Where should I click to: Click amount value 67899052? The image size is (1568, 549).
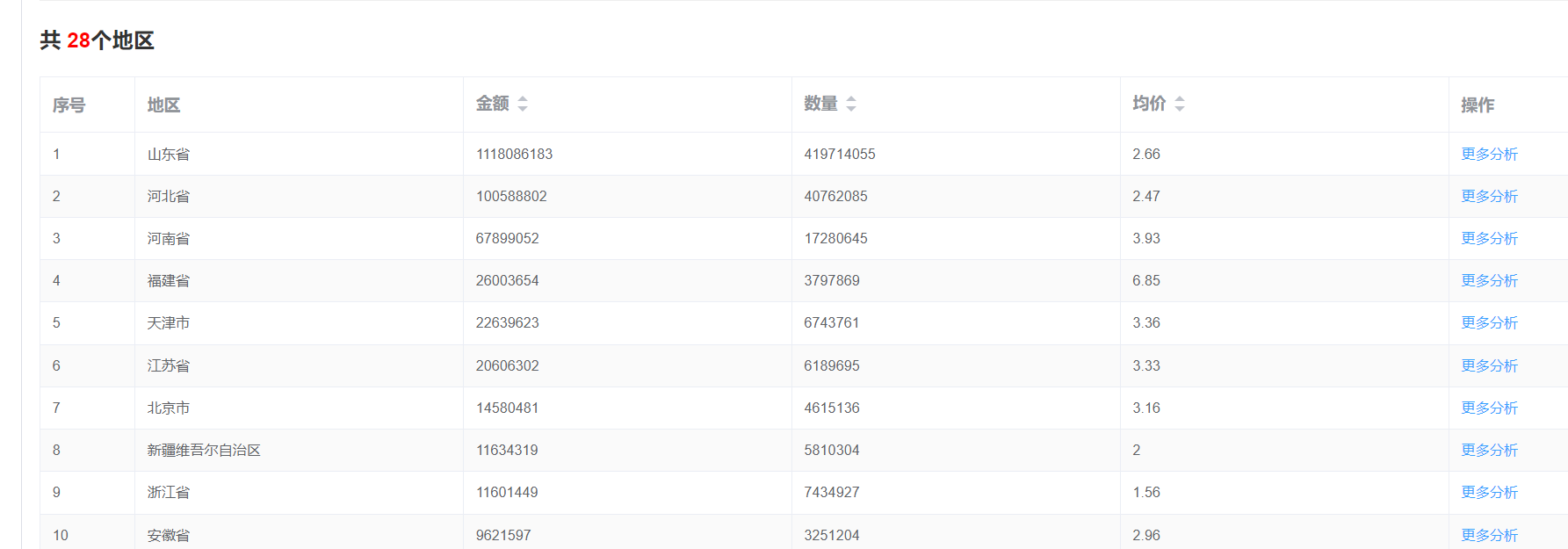tap(508, 238)
